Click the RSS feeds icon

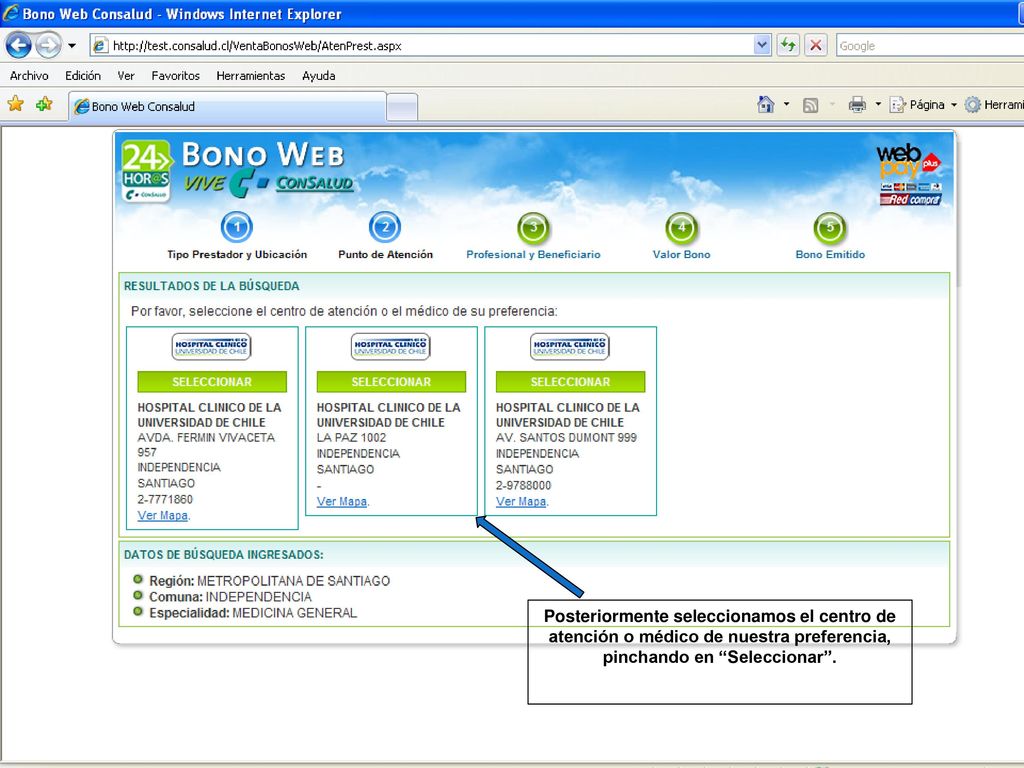point(810,105)
